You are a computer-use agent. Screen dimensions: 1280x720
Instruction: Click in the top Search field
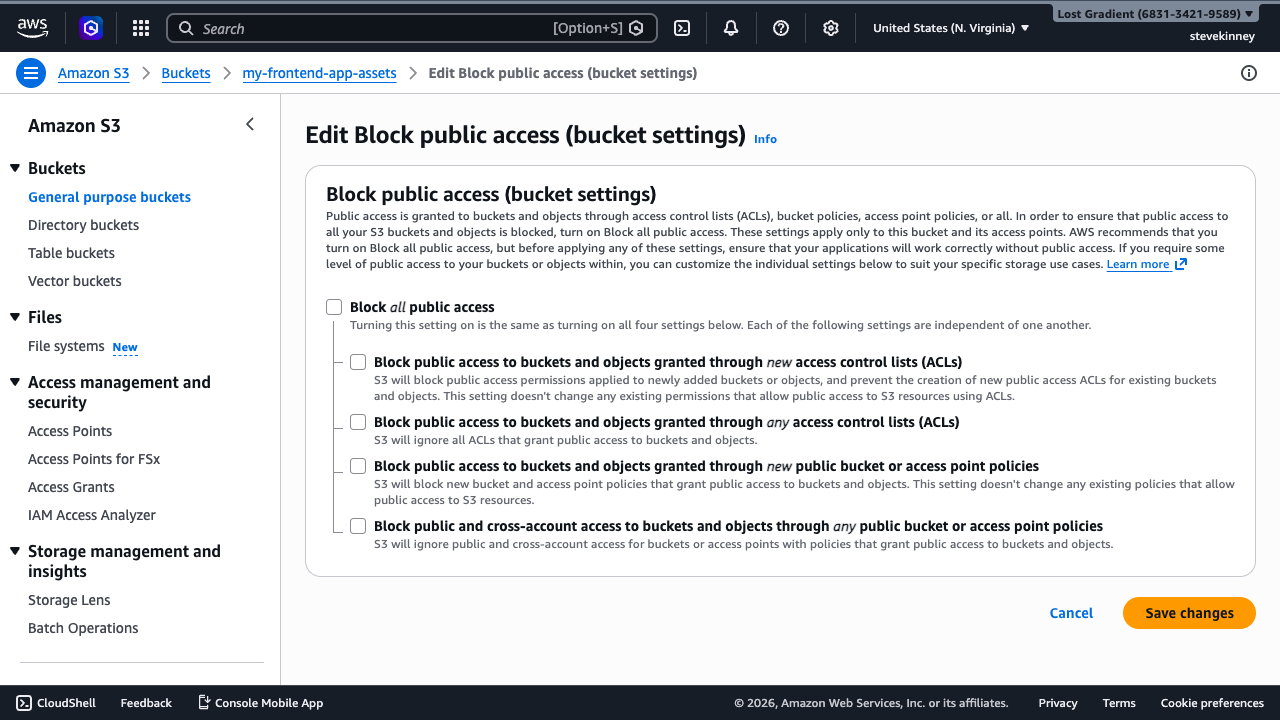pos(411,28)
